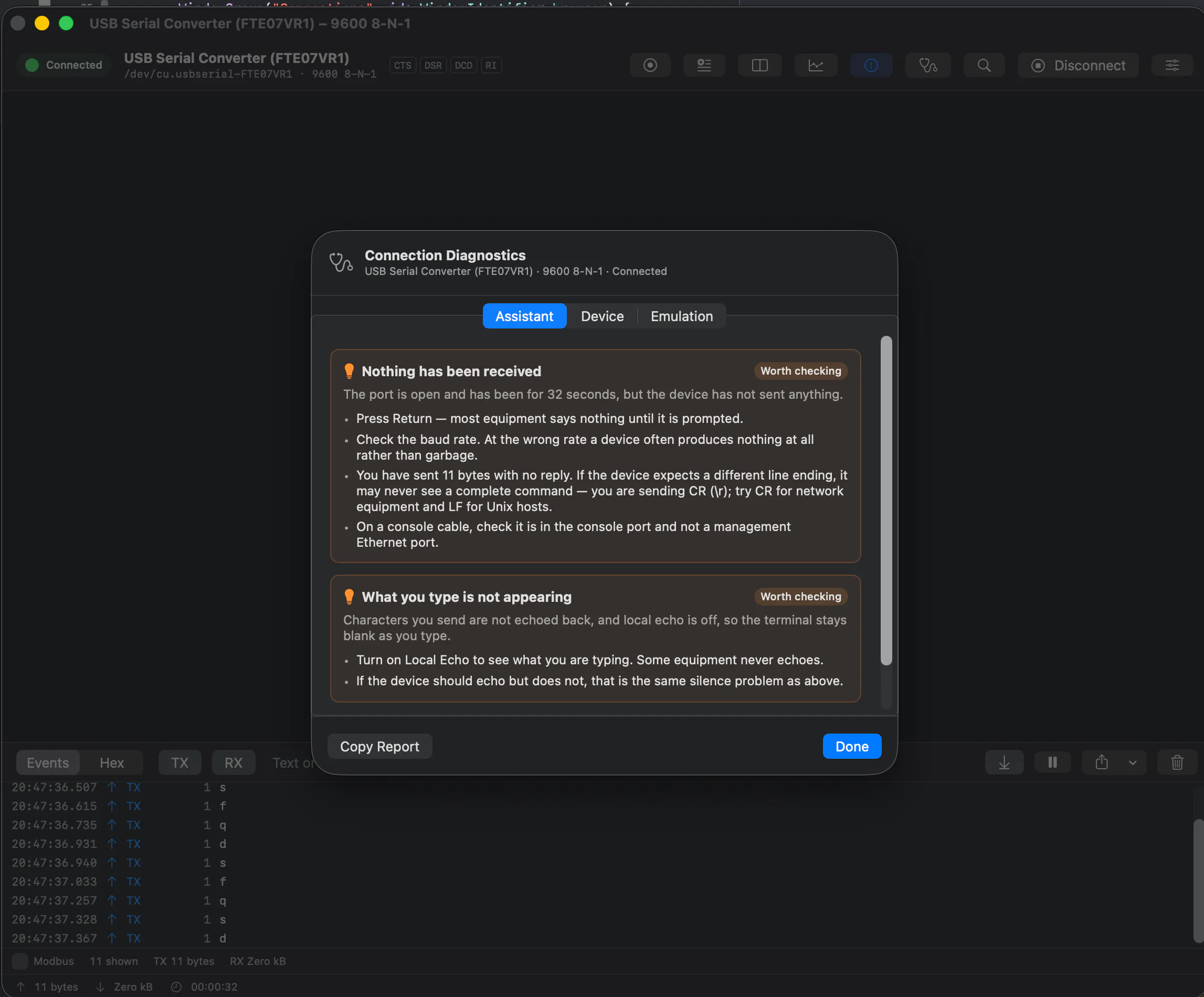Click the Copy Report button
This screenshot has width=1204, height=997.
[379, 747]
